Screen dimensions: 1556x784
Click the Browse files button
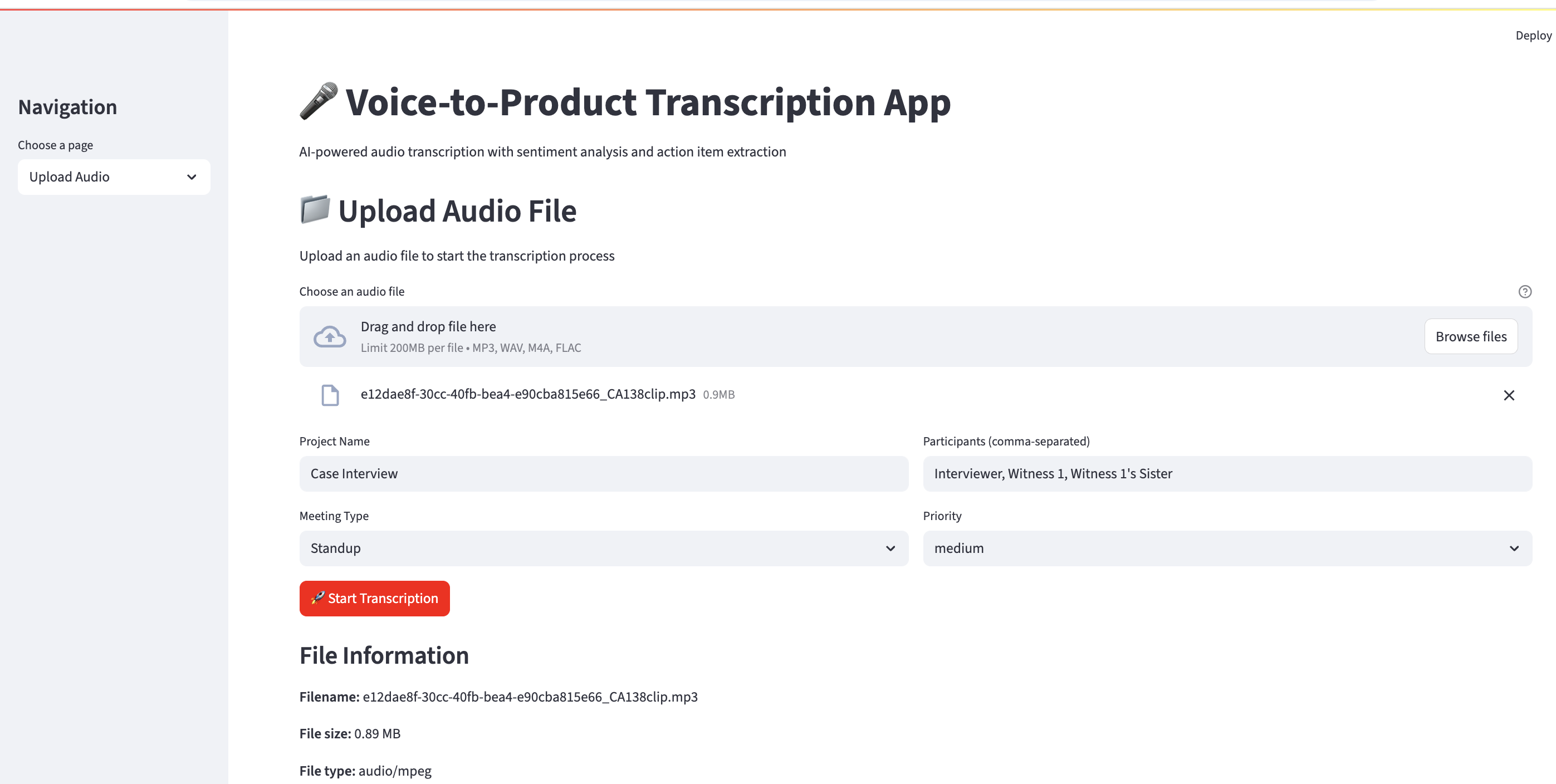coord(1471,336)
